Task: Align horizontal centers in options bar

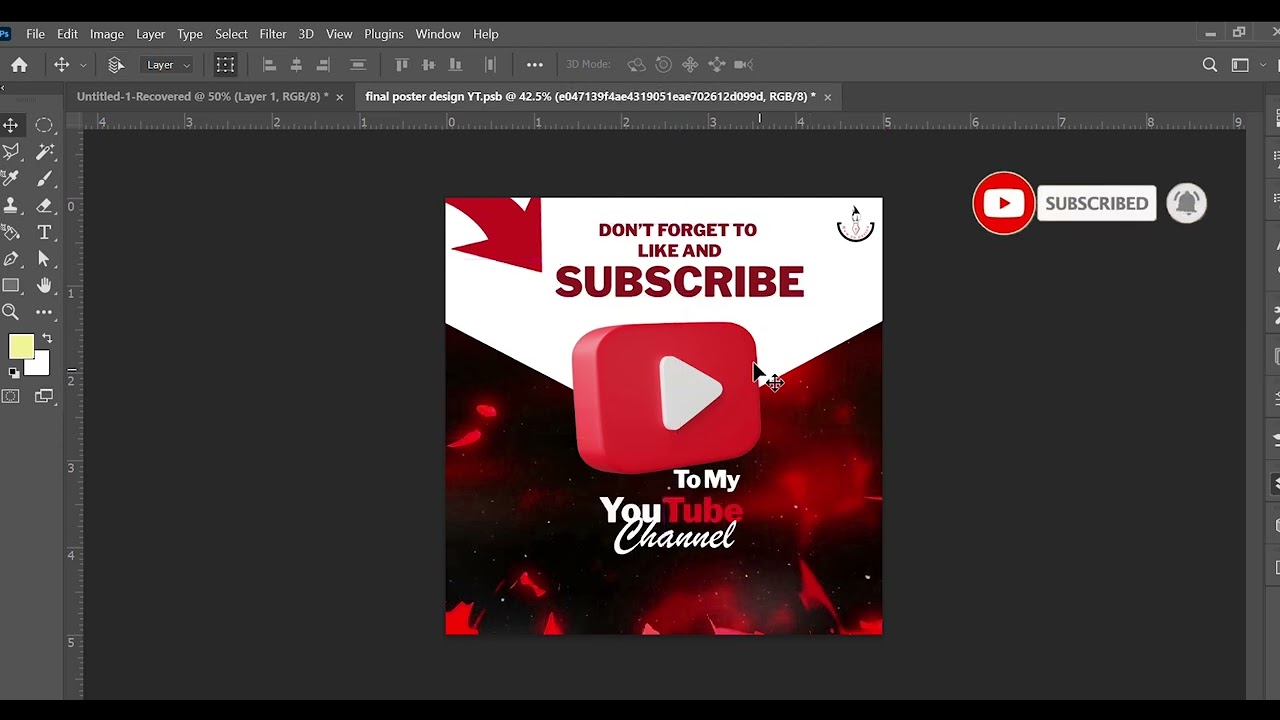Action: pyautogui.click(x=296, y=65)
